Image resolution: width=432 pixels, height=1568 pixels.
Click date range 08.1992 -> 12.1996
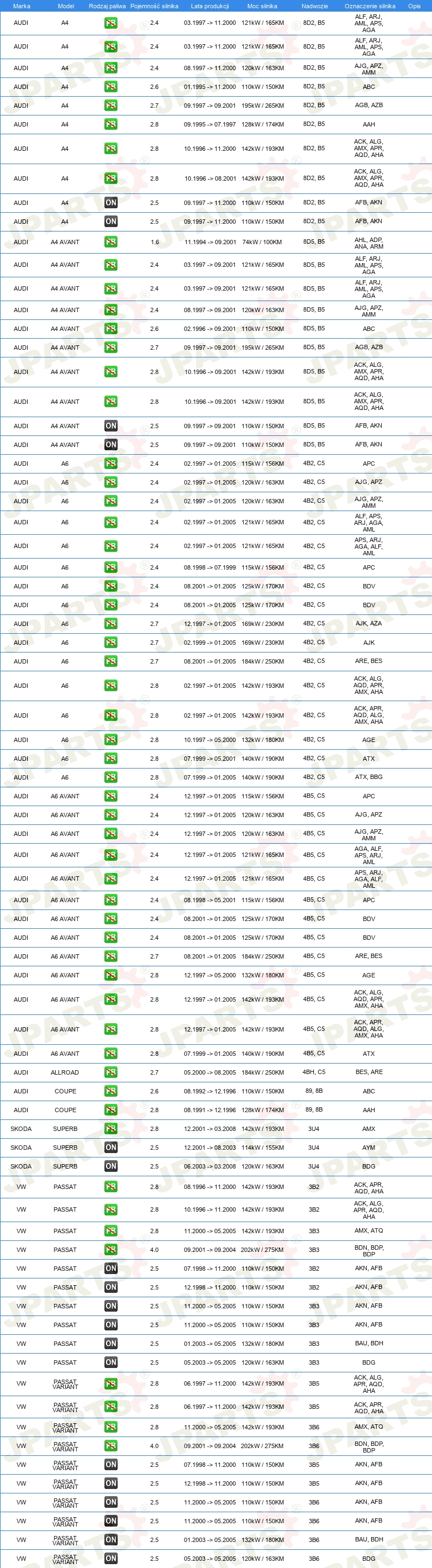pos(210,1091)
